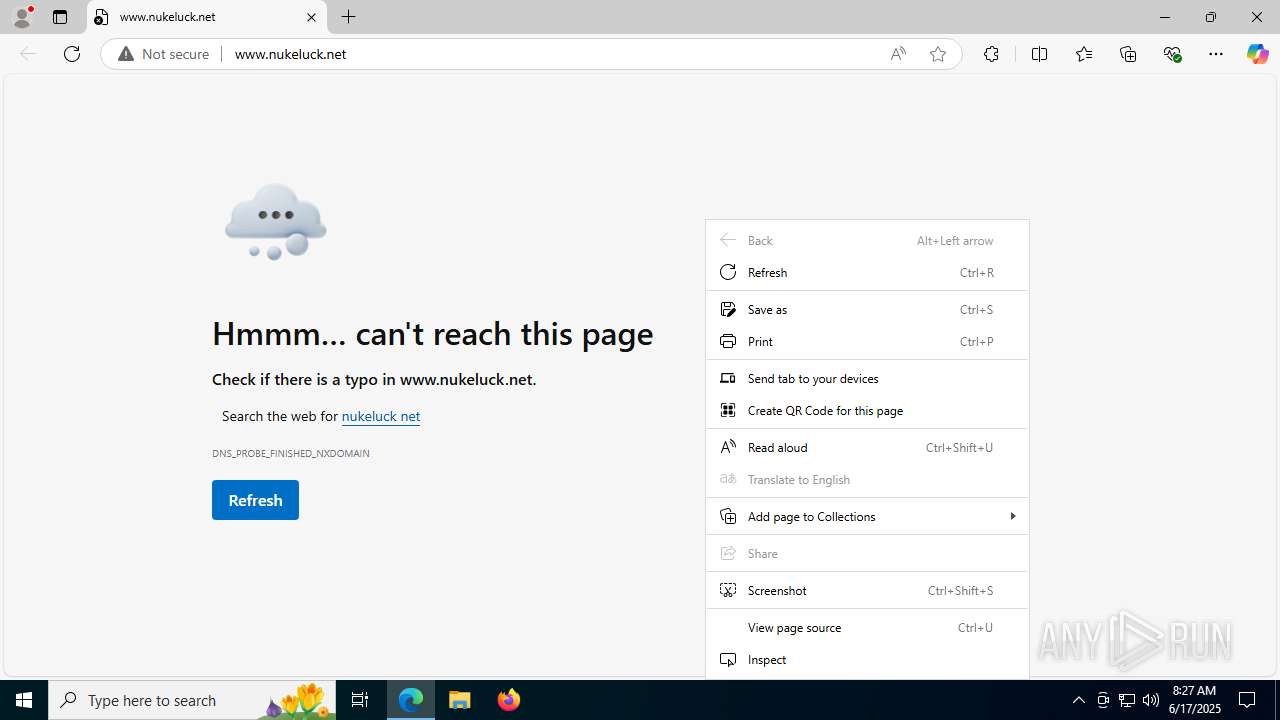Launch Firefox from the taskbar
This screenshot has width=1280, height=720.
point(509,700)
